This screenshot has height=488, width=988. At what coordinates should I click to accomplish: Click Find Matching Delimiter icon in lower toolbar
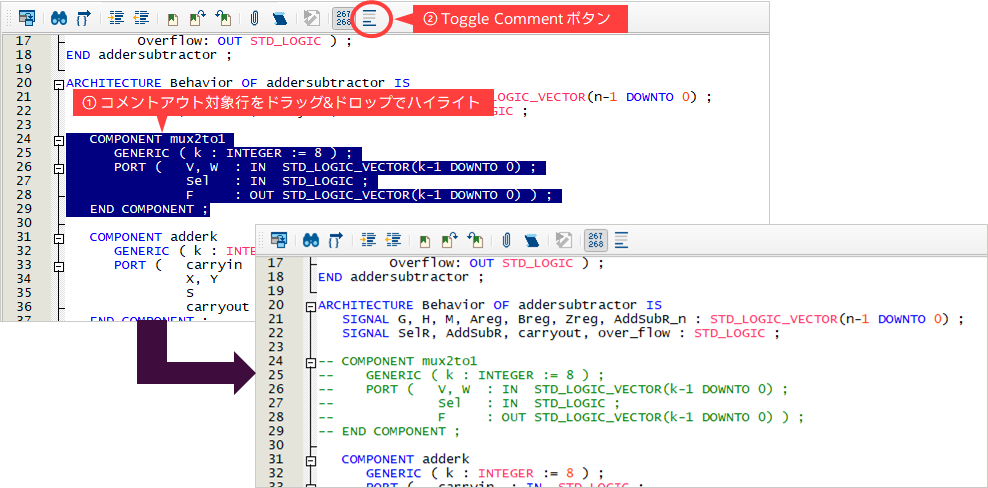point(336,240)
